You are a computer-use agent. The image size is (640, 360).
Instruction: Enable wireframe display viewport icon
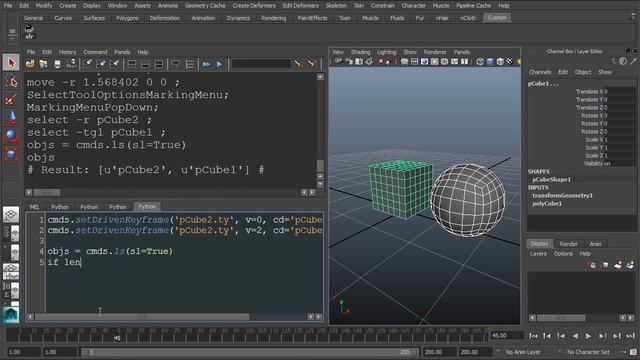pos(480,62)
